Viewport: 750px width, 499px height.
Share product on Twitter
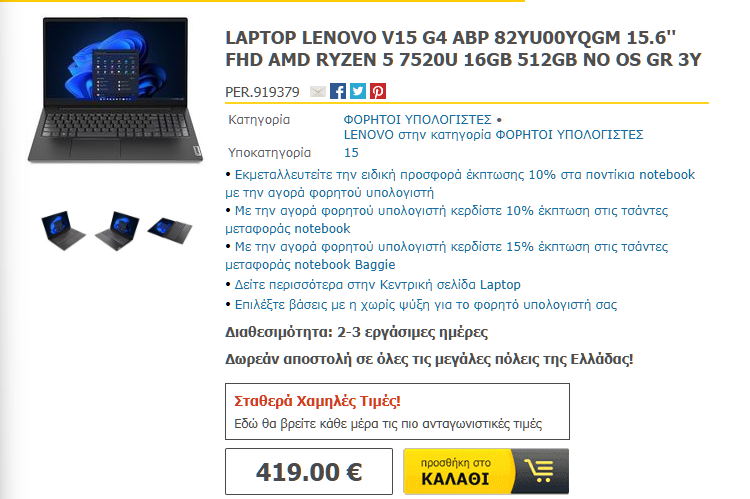tap(358, 91)
